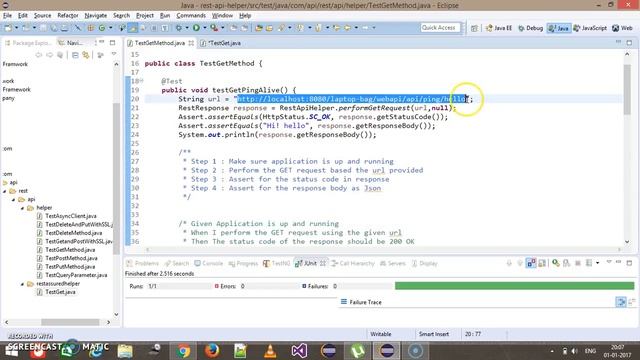Click the Quick Access search field
The image size is (640, 360).
point(440,28)
